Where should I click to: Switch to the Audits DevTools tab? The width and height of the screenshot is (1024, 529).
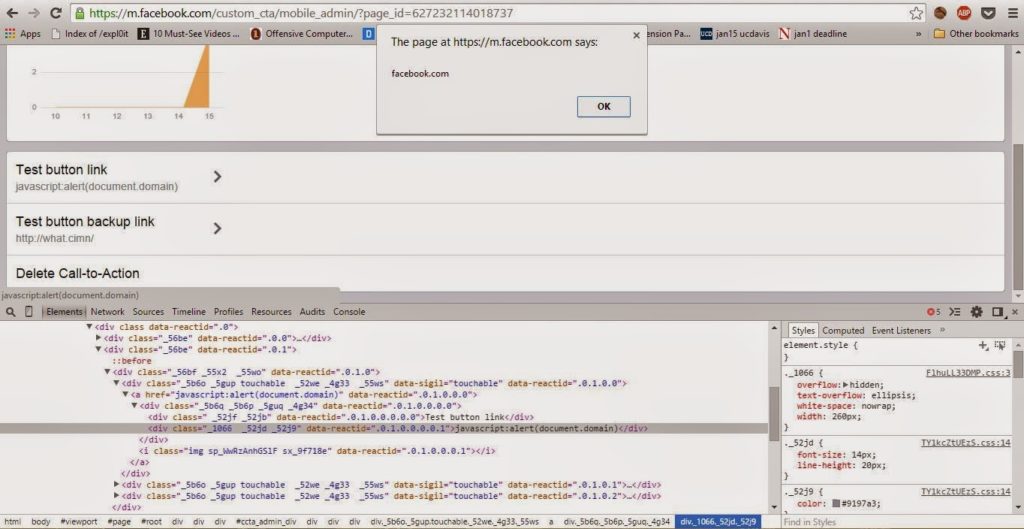coord(312,312)
